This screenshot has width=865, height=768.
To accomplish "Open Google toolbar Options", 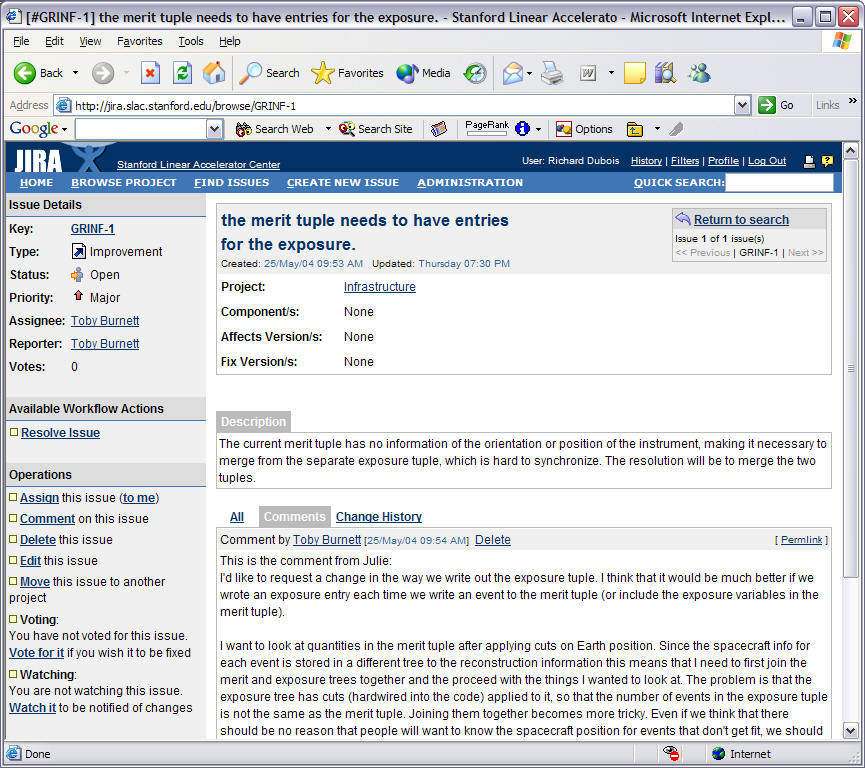I will pyautogui.click(x=584, y=129).
